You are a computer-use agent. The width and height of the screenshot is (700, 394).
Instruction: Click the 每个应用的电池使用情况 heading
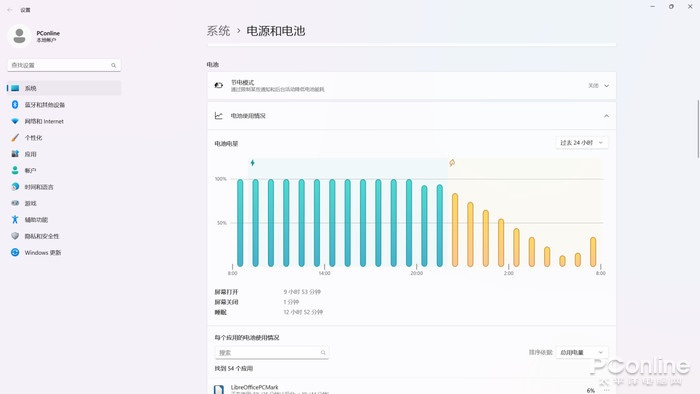click(247, 338)
